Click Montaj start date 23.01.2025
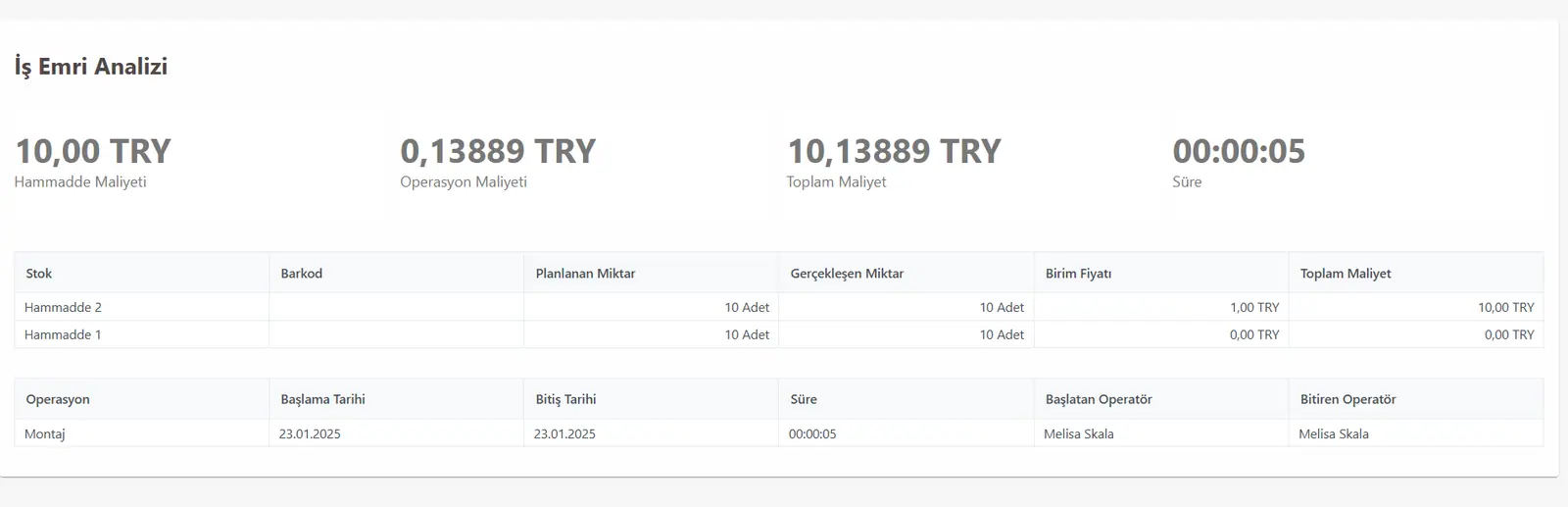1568x507 pixels. [x=310, y=433]
